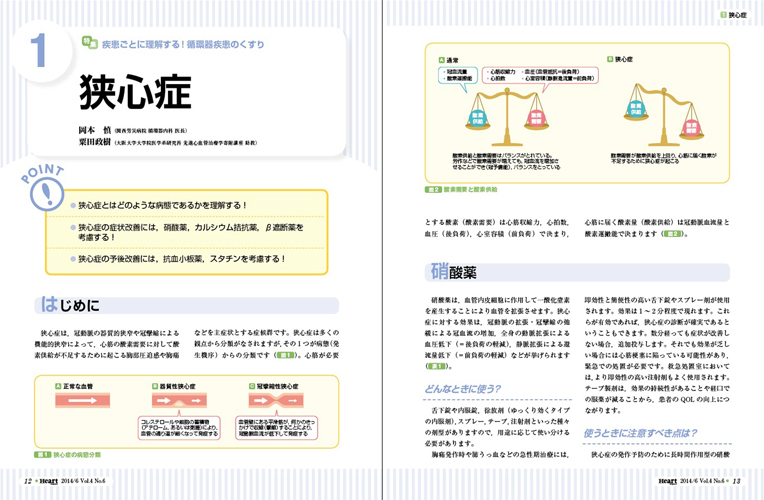Click the POINT exclamation mark icon

tap(47, 193)
